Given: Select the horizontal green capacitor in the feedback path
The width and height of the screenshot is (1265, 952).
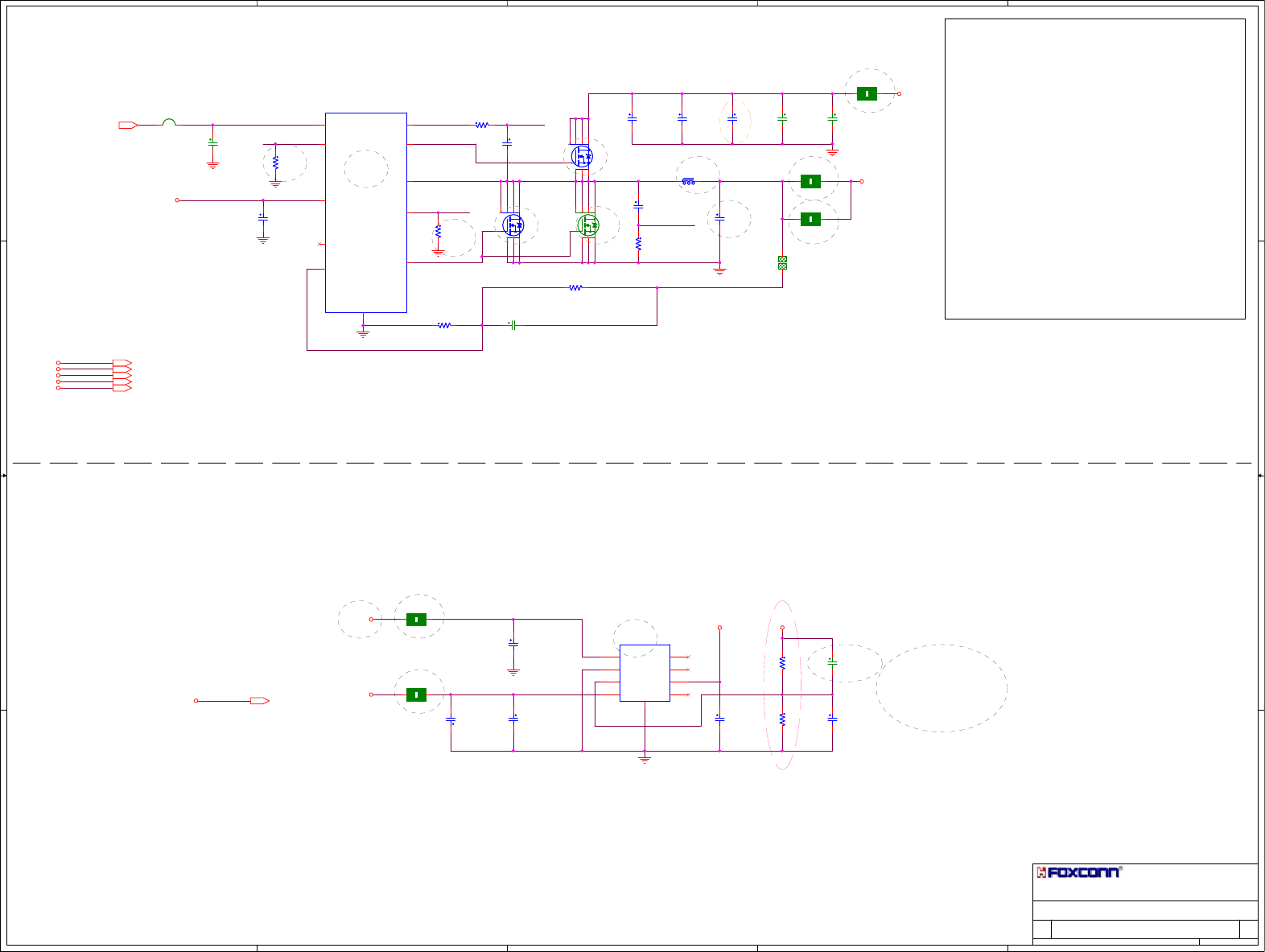Looking at the screenshot, I should pos(512,325).
